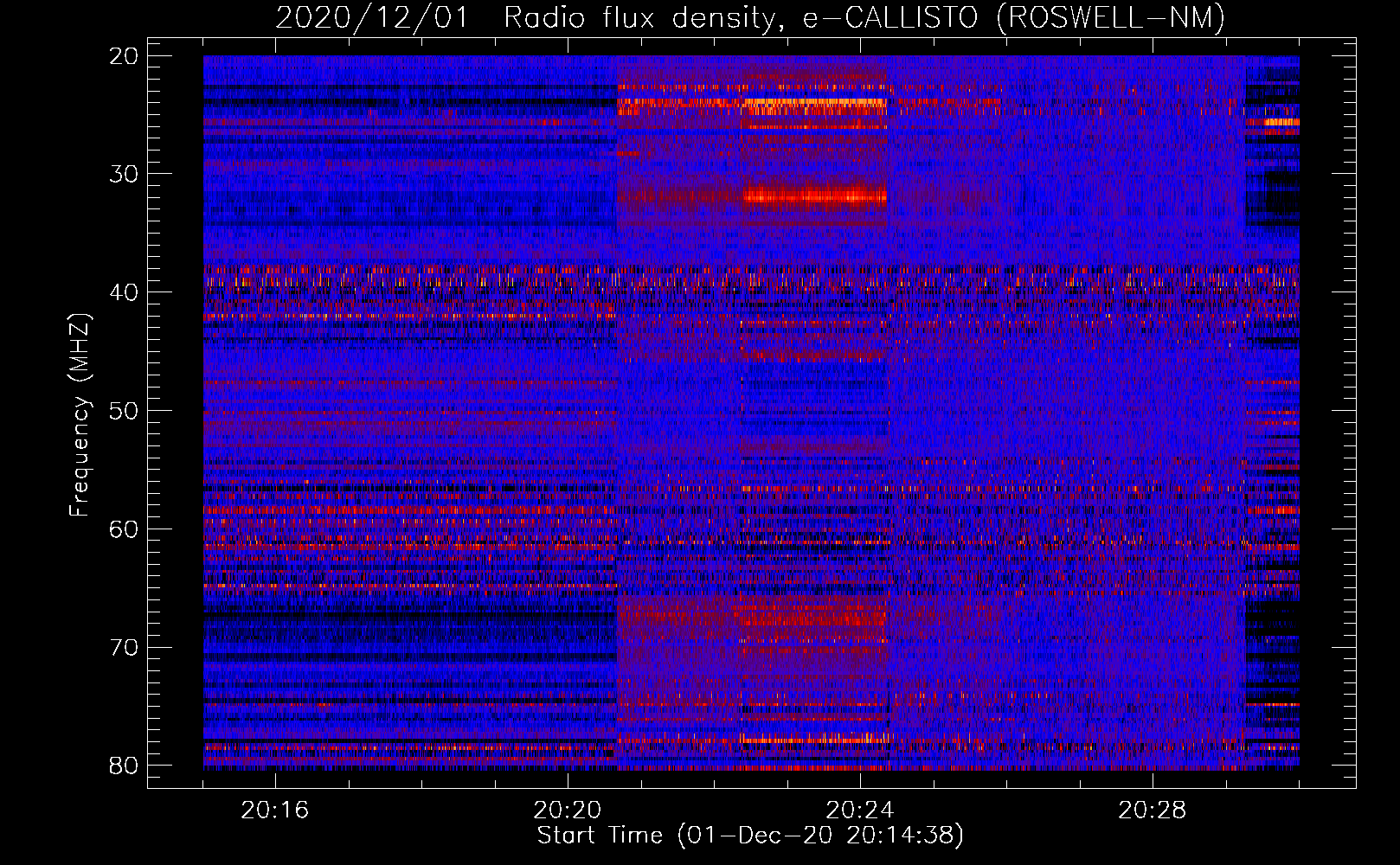Click the 'Start Time (01-Dec-20 20:14:38)' axis label
1400x865 pixels.
[750, 836]
